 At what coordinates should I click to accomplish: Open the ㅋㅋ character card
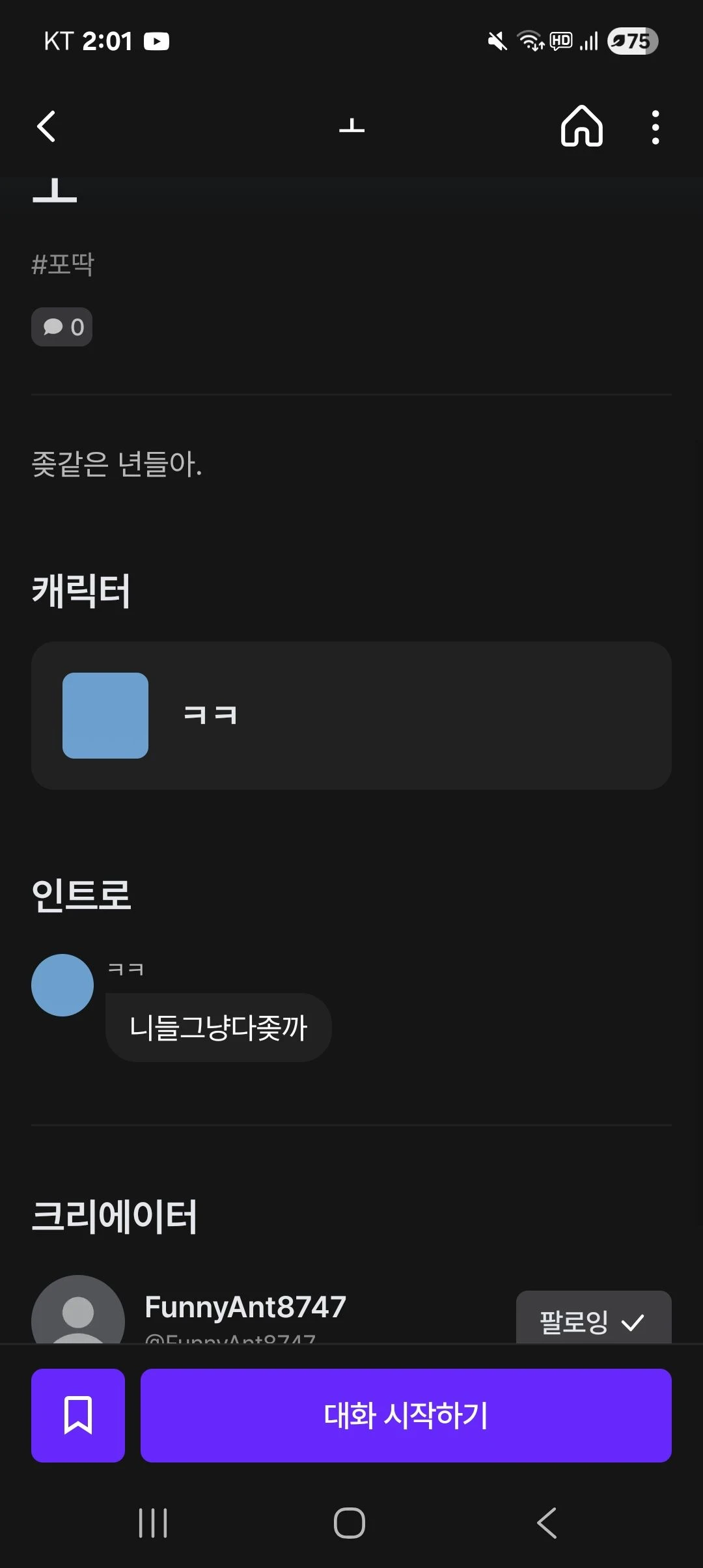coord(351,715)
